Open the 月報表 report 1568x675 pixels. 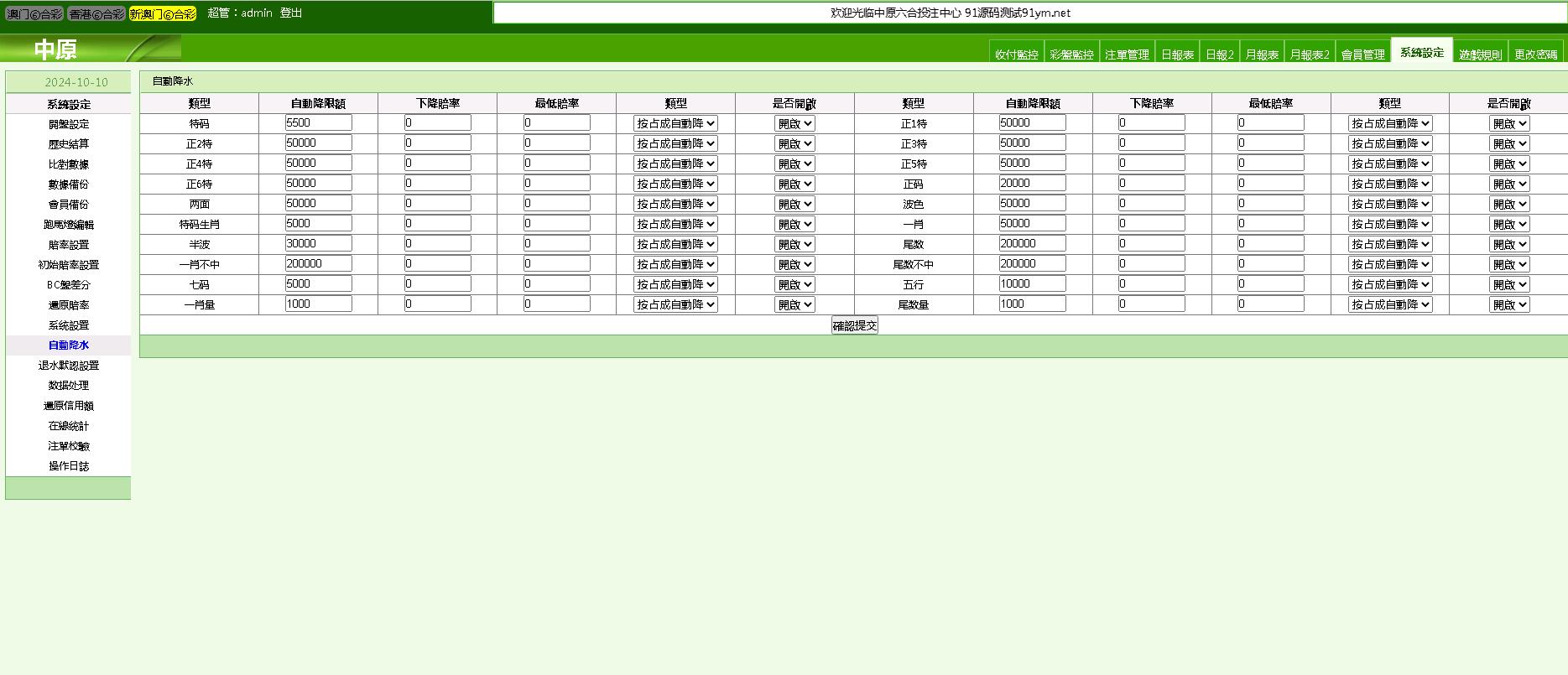coord(1262,54)
